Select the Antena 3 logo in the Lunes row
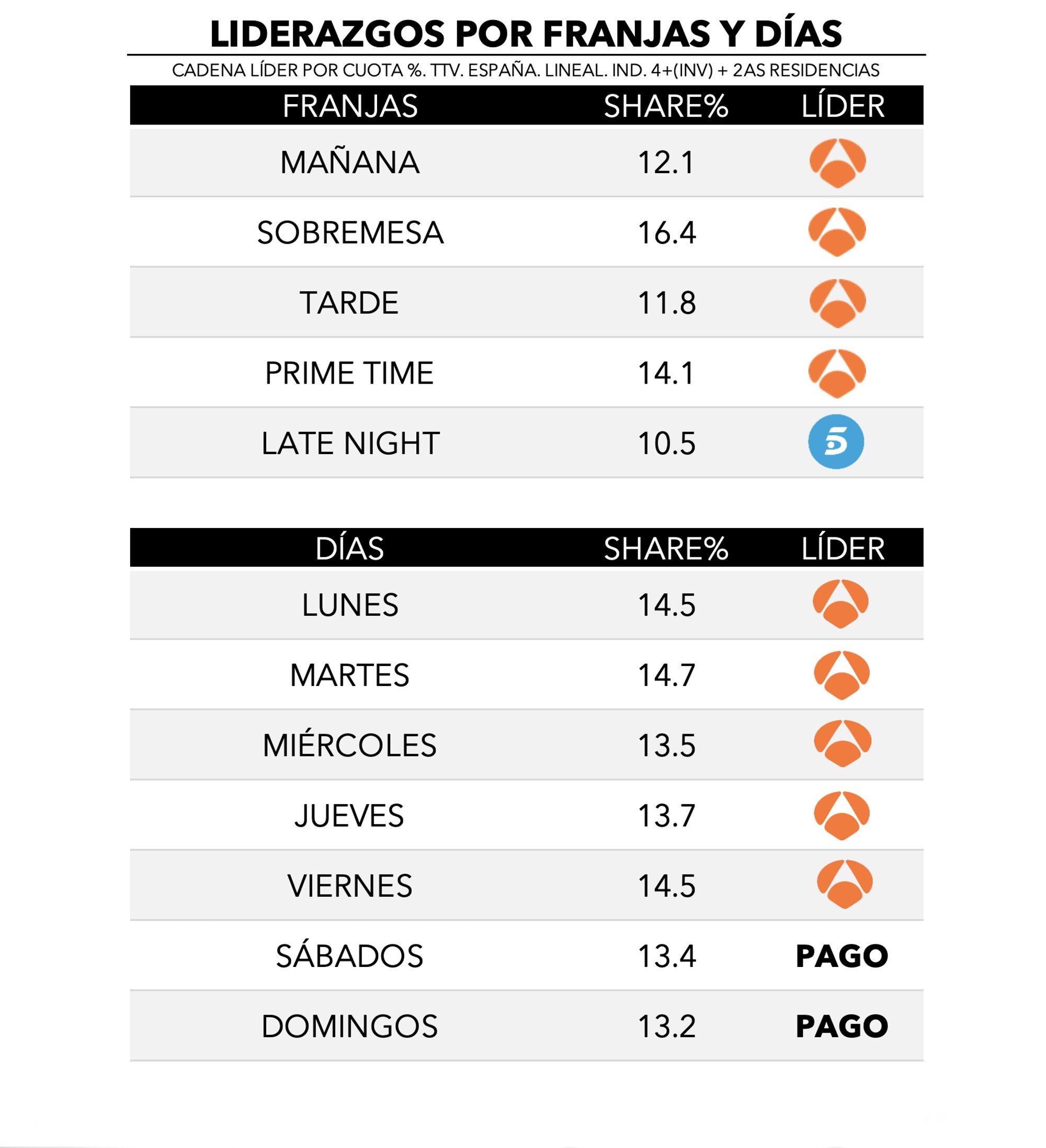 (840, 604)
